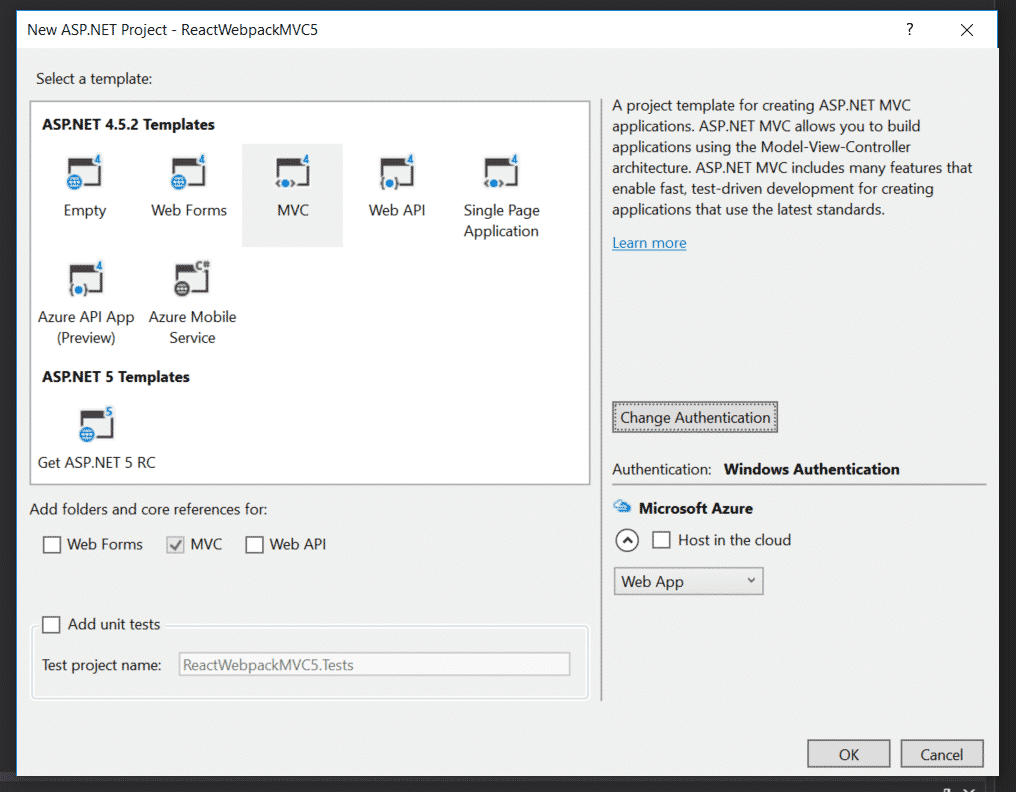Click the Microsoft Azure heading text

point(696,508)
